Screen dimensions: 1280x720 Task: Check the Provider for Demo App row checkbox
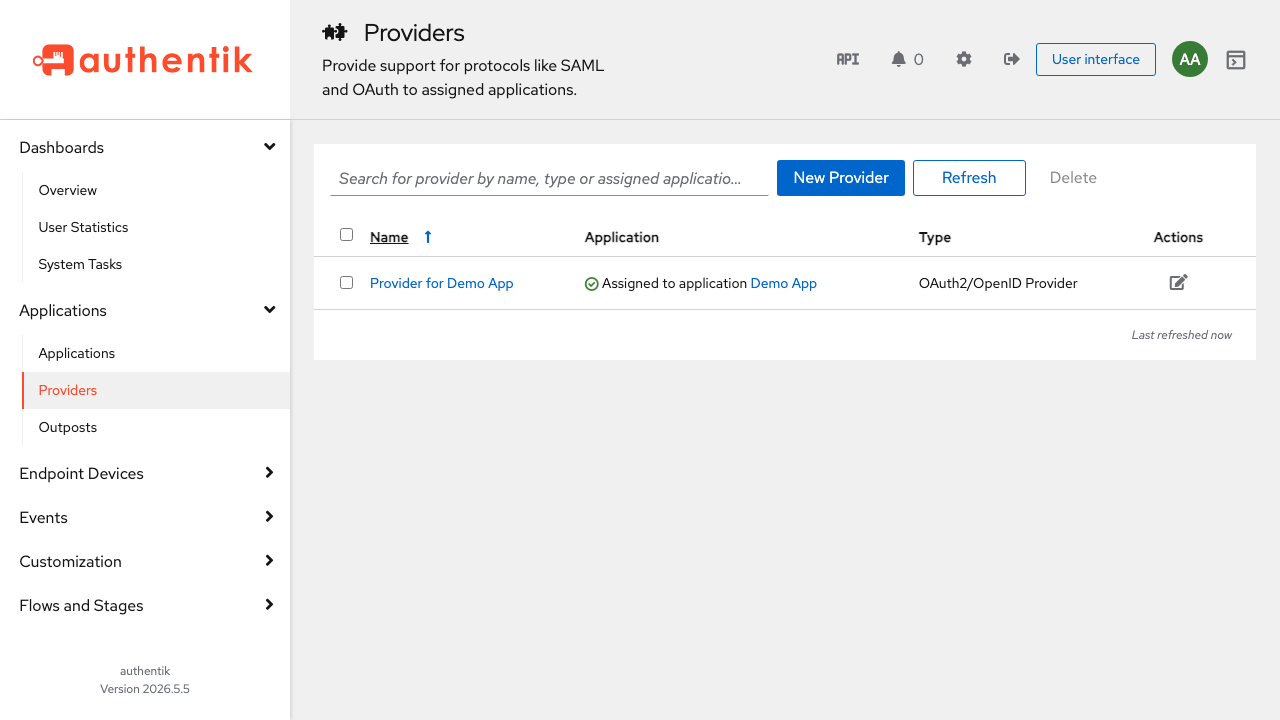347,283
